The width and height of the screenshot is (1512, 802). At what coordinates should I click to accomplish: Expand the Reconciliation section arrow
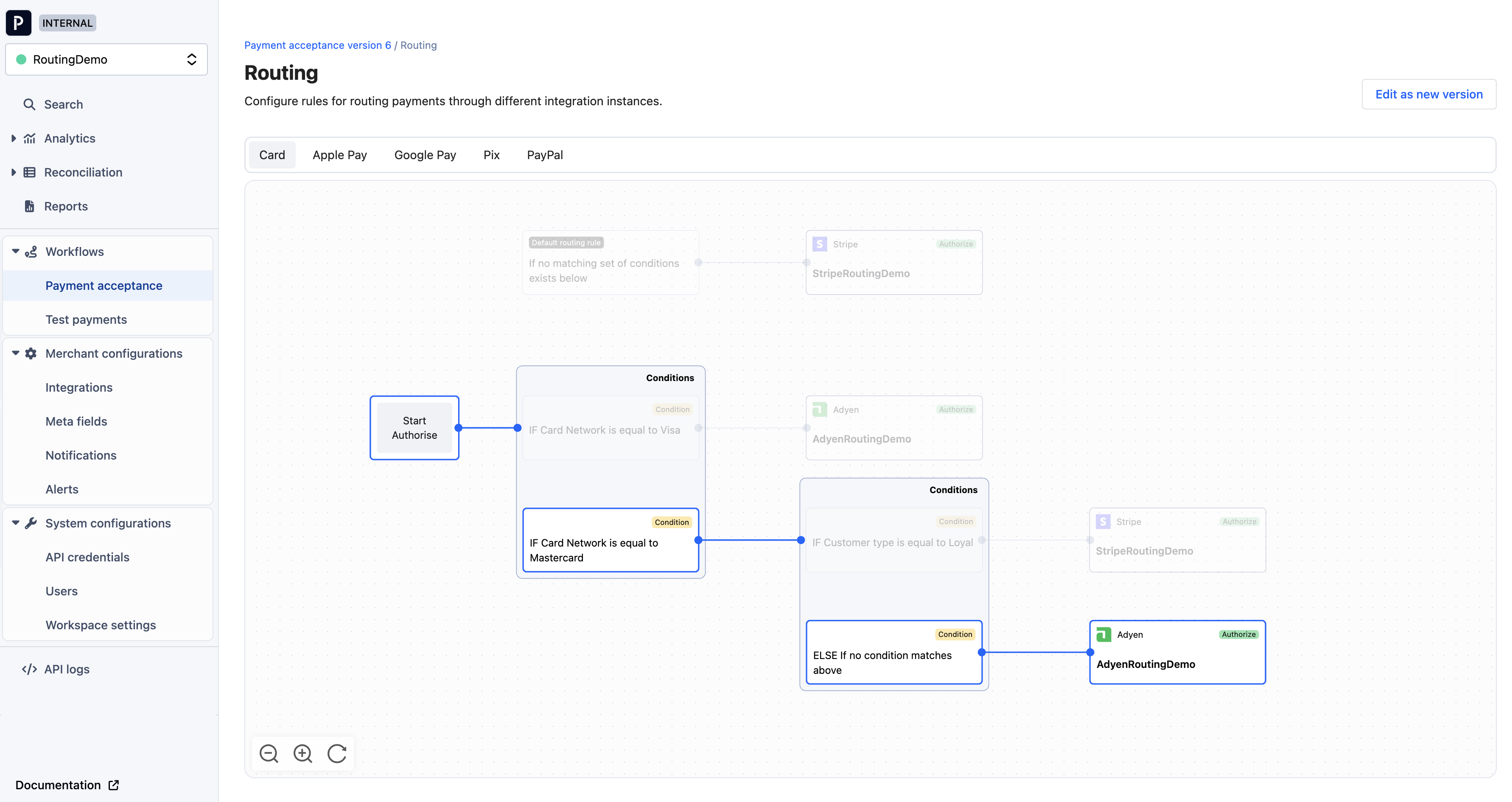click(14, 173)
